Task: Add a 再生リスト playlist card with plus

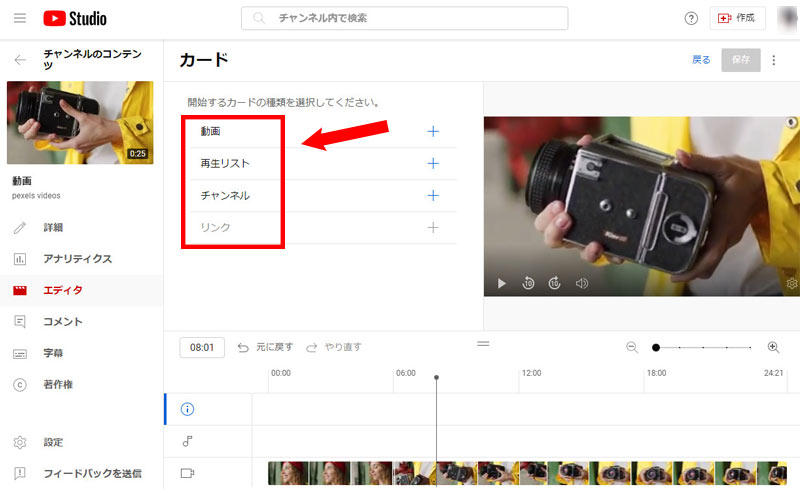Action: (x=433, y=163)
